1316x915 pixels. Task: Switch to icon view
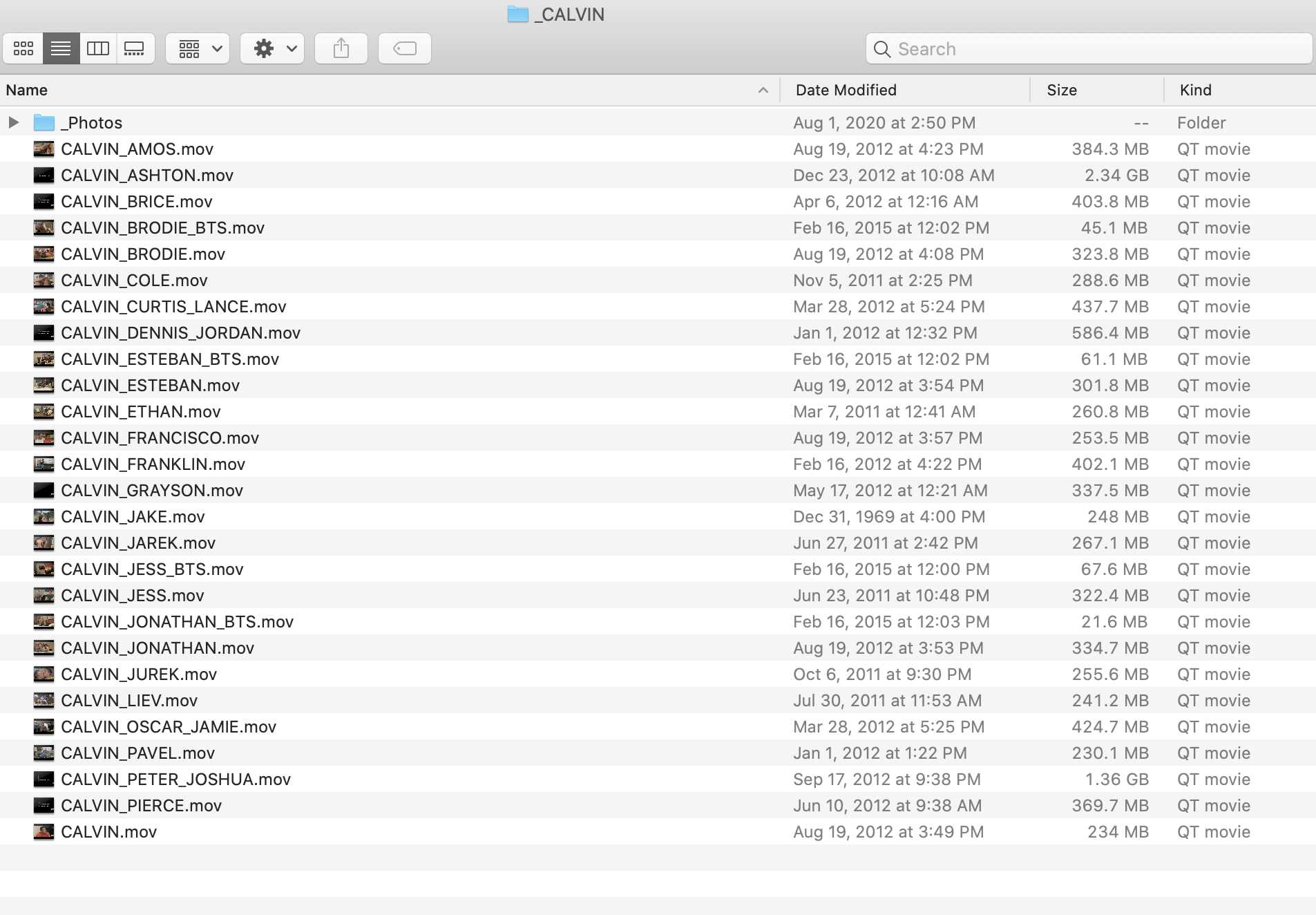[x=23, y=48]
